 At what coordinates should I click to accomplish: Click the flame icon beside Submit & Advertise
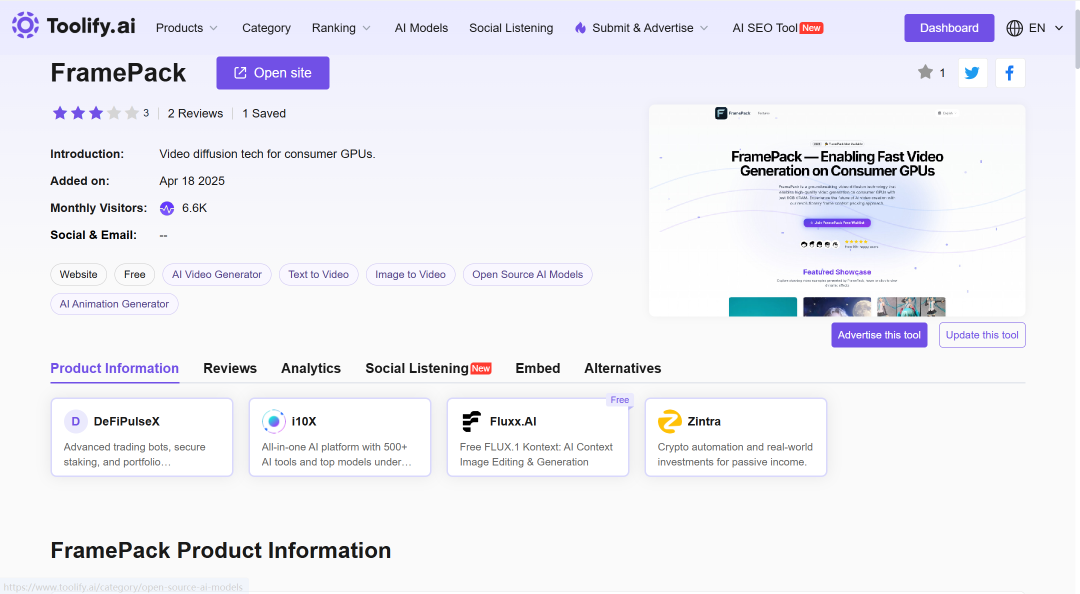point(581,28)
